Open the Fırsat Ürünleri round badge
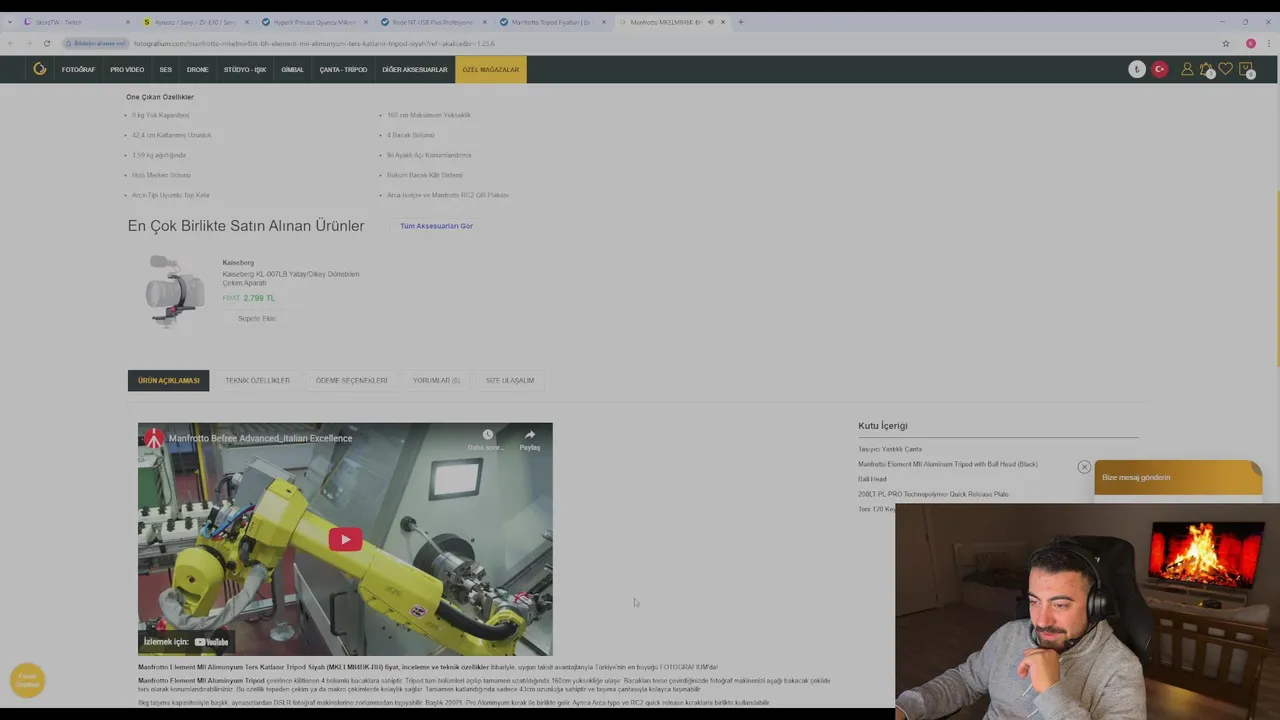The height and width of the screenshot is (720, 1280). [27, 680]
